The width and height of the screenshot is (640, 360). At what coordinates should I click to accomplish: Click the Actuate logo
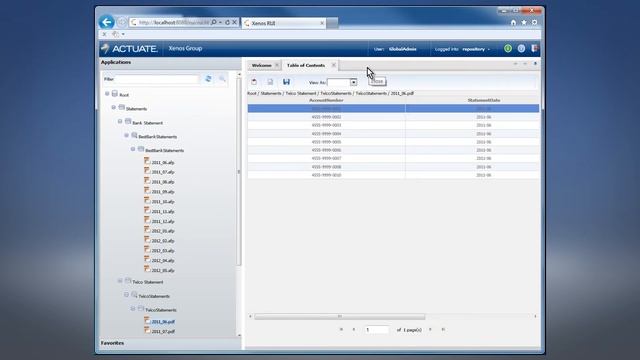tap(129, 49)
